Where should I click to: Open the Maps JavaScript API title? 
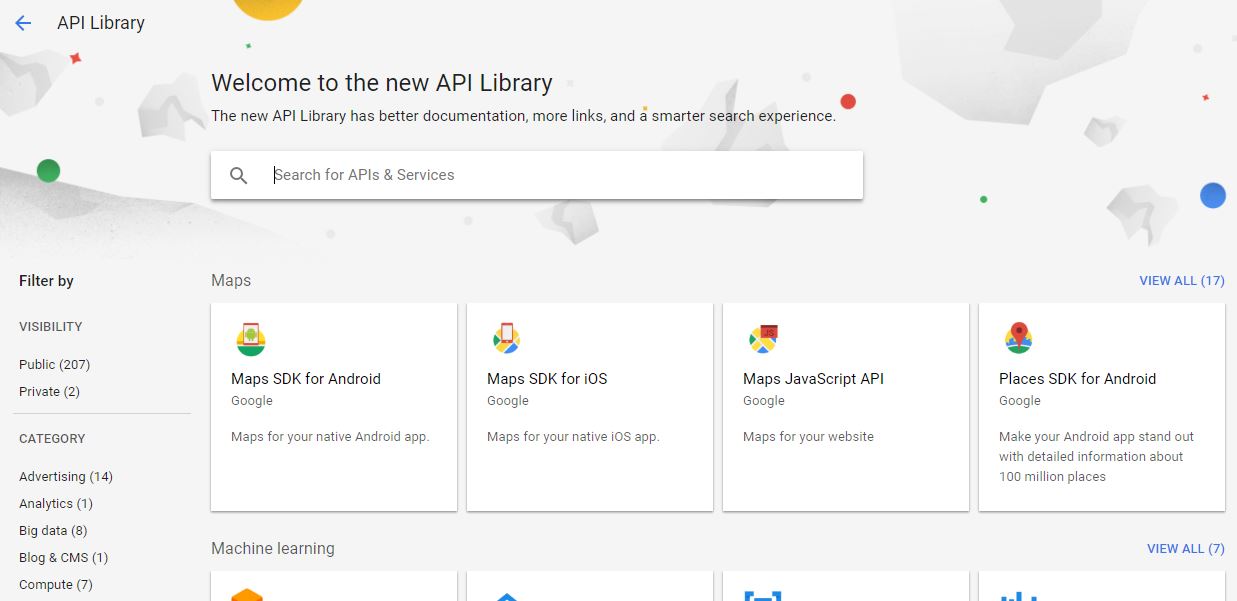point(813,379)
